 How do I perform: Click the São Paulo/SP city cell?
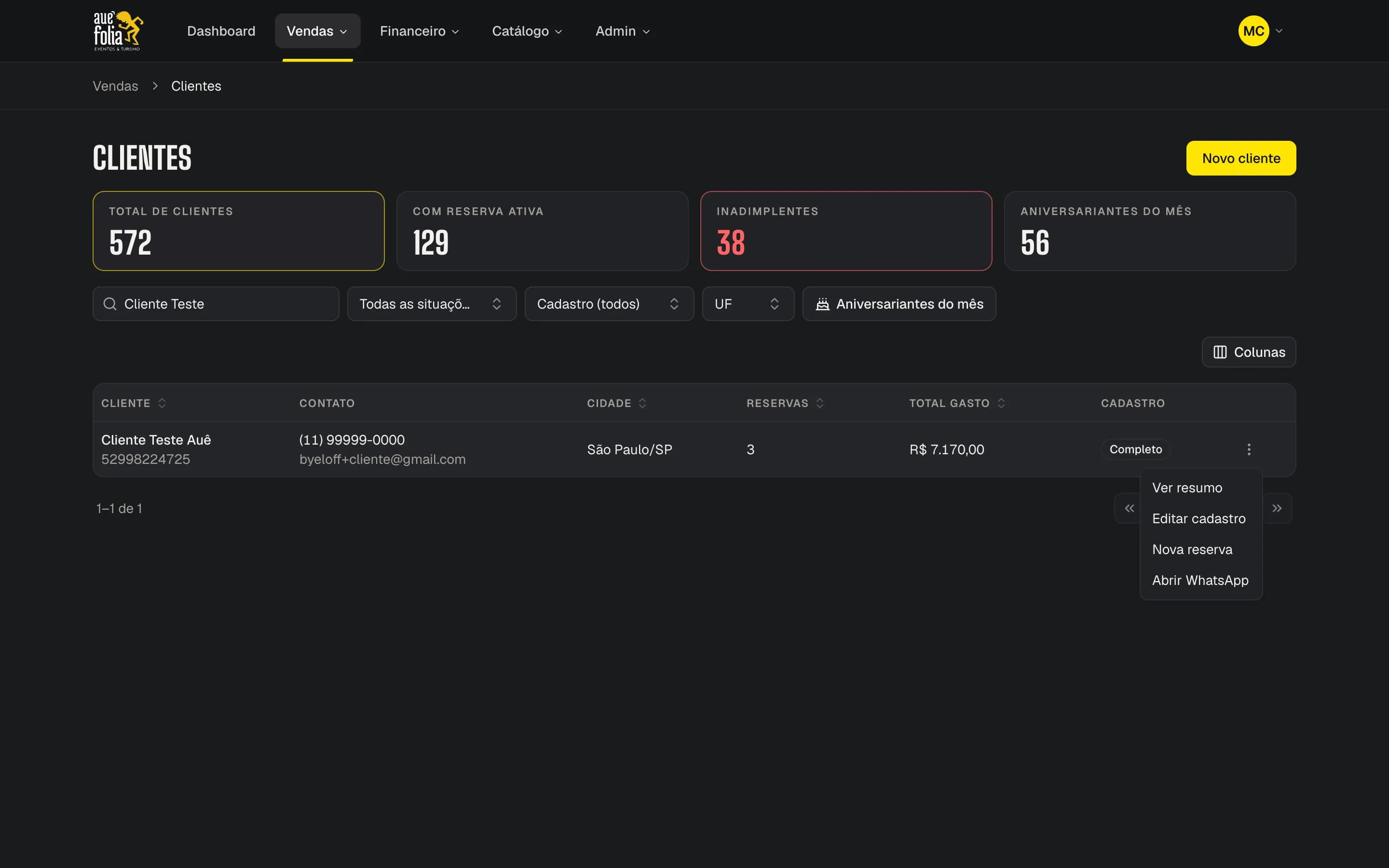[629, 449]
